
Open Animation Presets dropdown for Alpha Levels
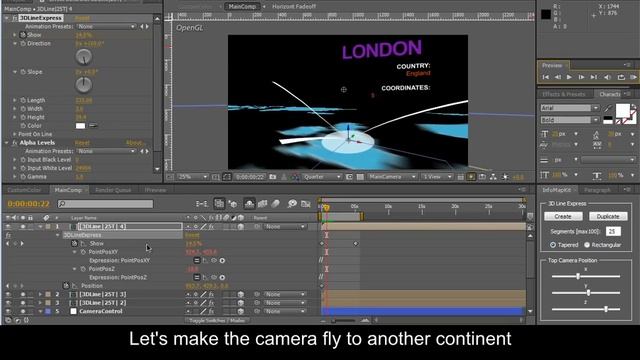pos(106,151)
